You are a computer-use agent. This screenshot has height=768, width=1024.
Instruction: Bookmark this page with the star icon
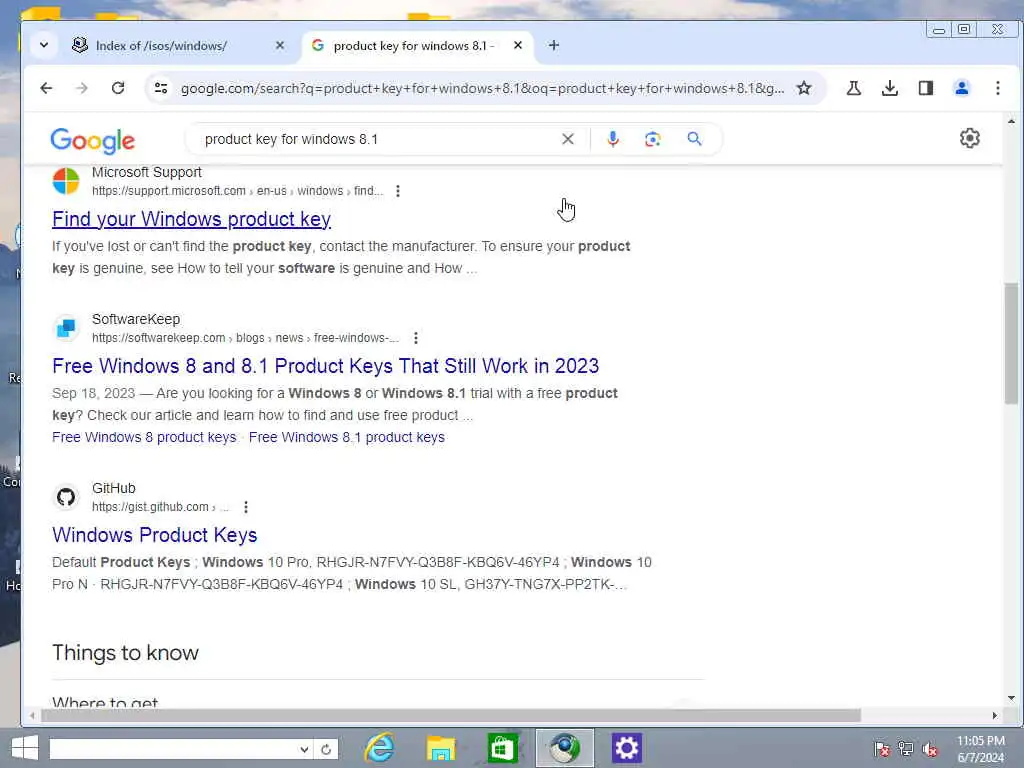[804, 88]
